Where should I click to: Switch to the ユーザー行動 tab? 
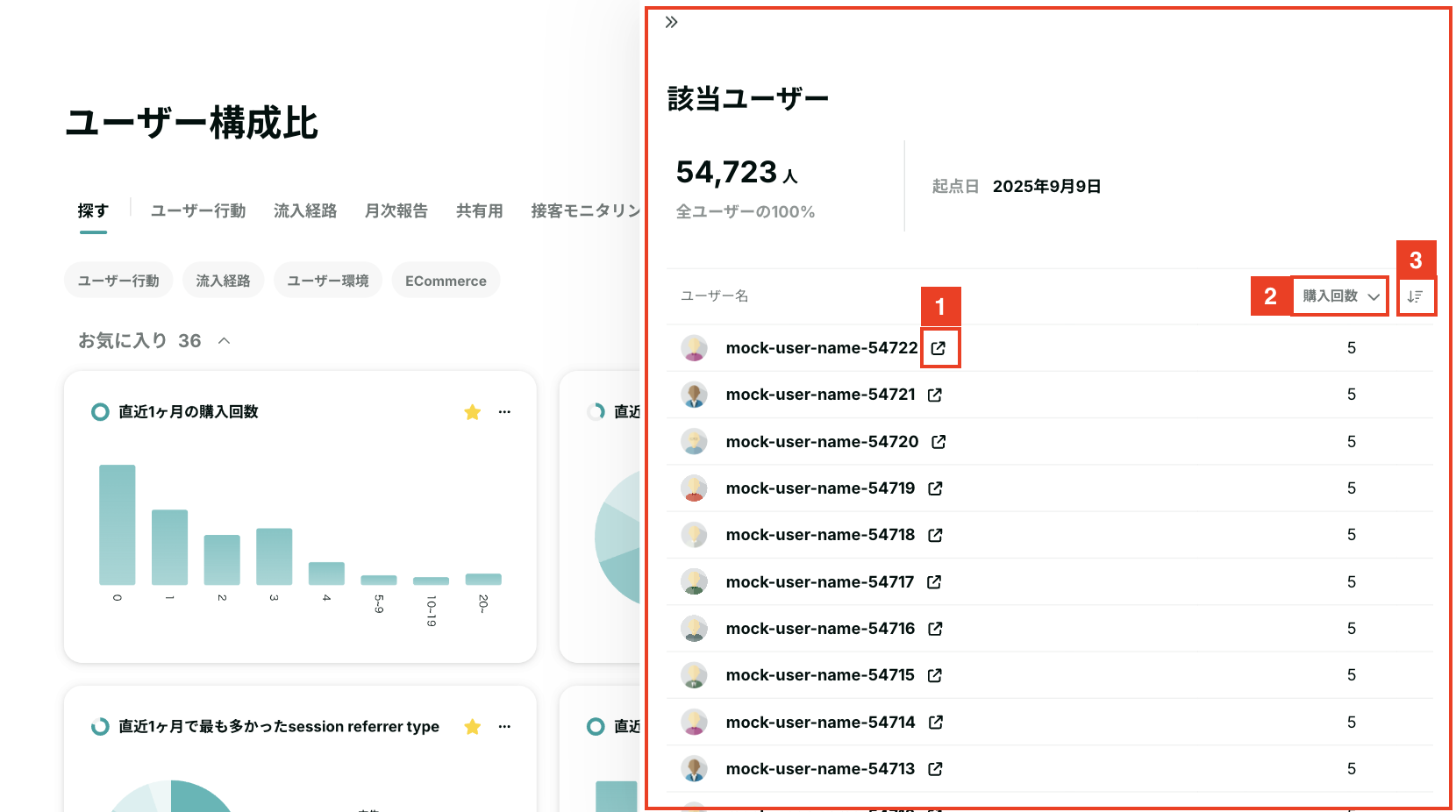pyautogui.click(x=198, y=211)
